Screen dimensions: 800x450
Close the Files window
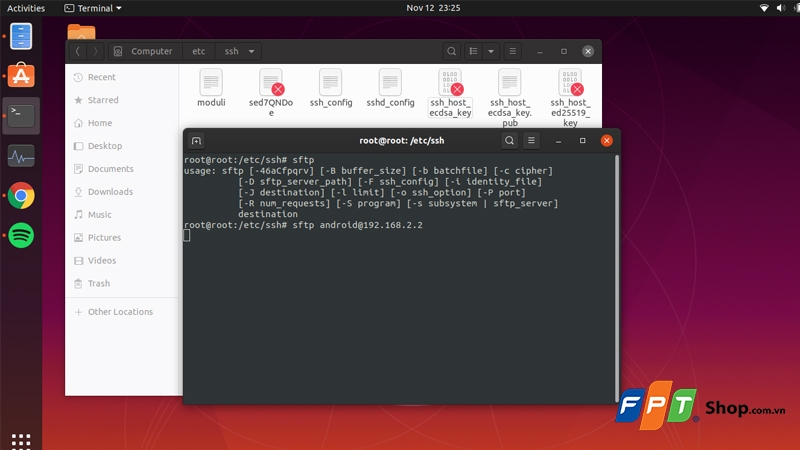(x=588, y=51)
